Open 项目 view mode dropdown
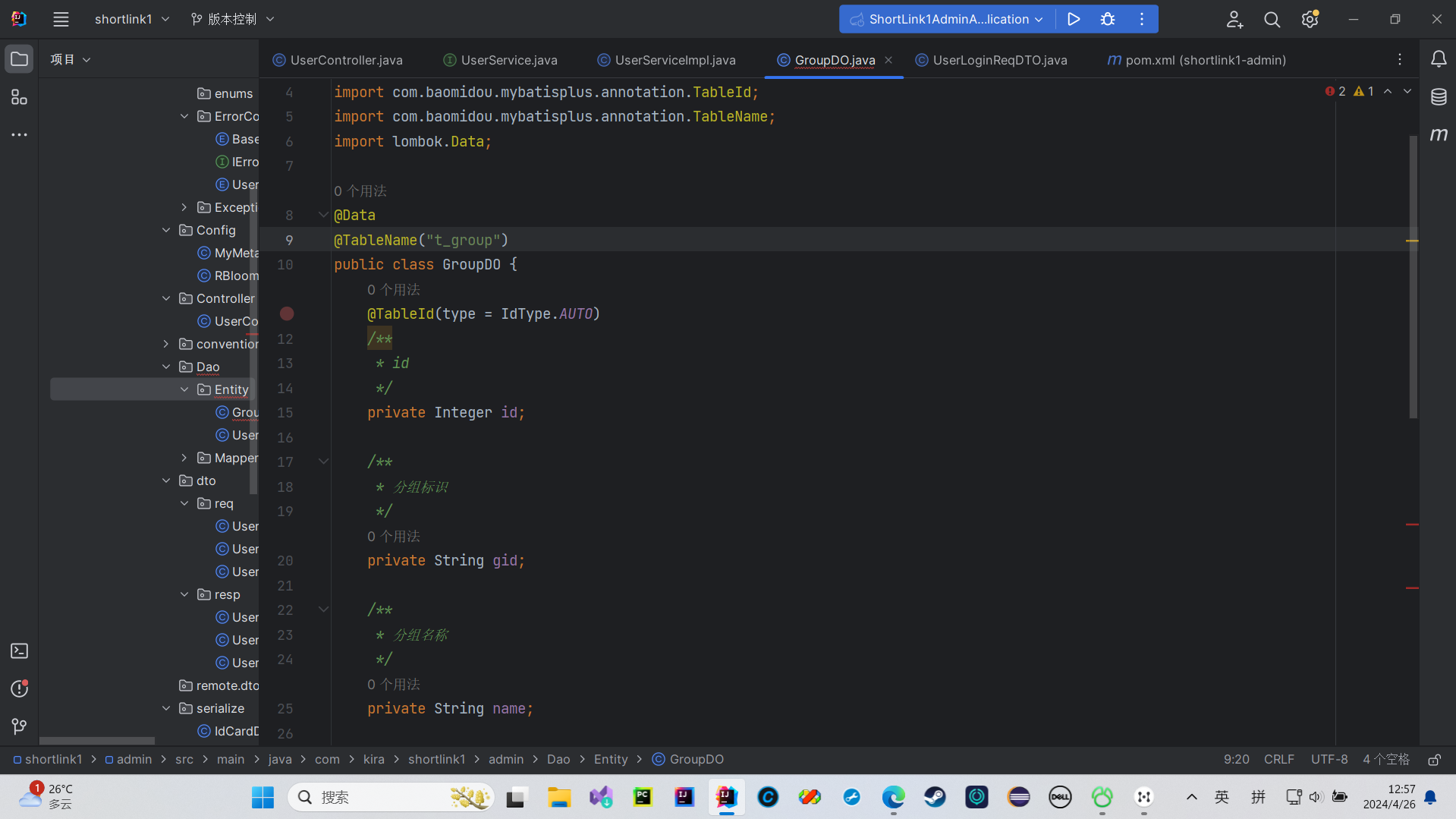The image size is (1456, 819). click(x=70, y=59)
